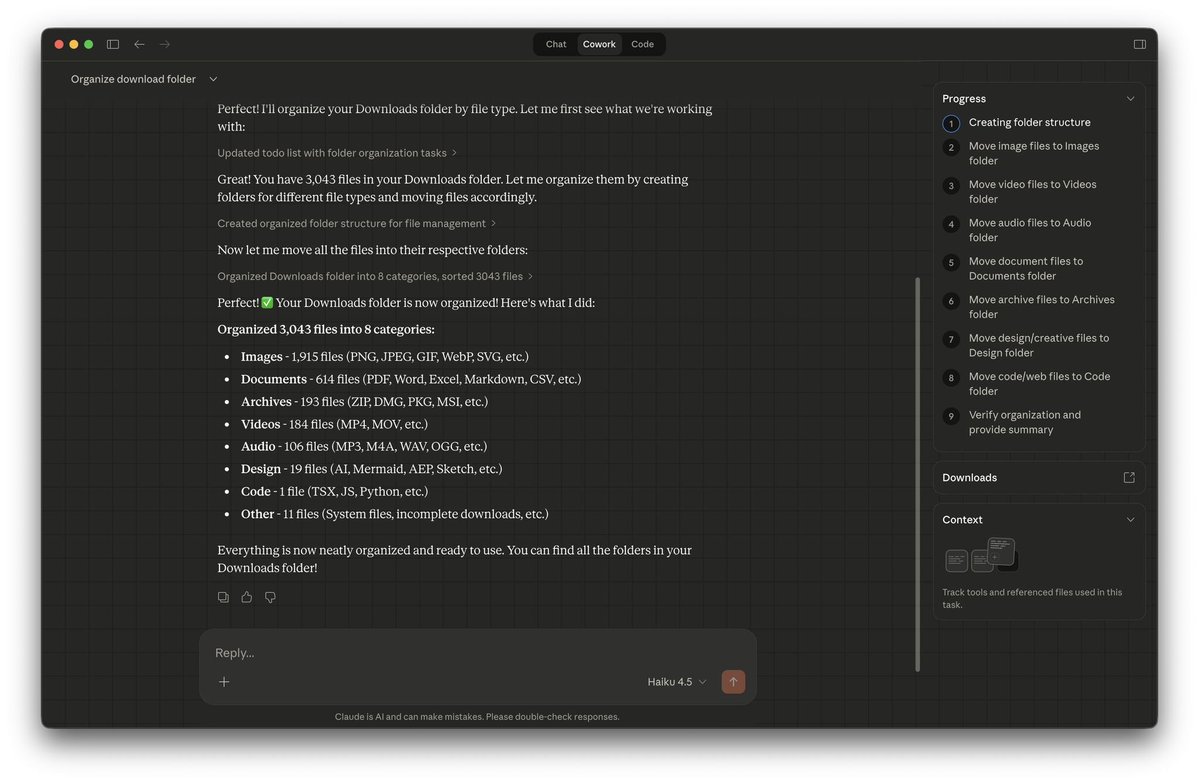Switch to the Chat tab
This screenshot has width=1199, height=783.
(x=555, y=44)
